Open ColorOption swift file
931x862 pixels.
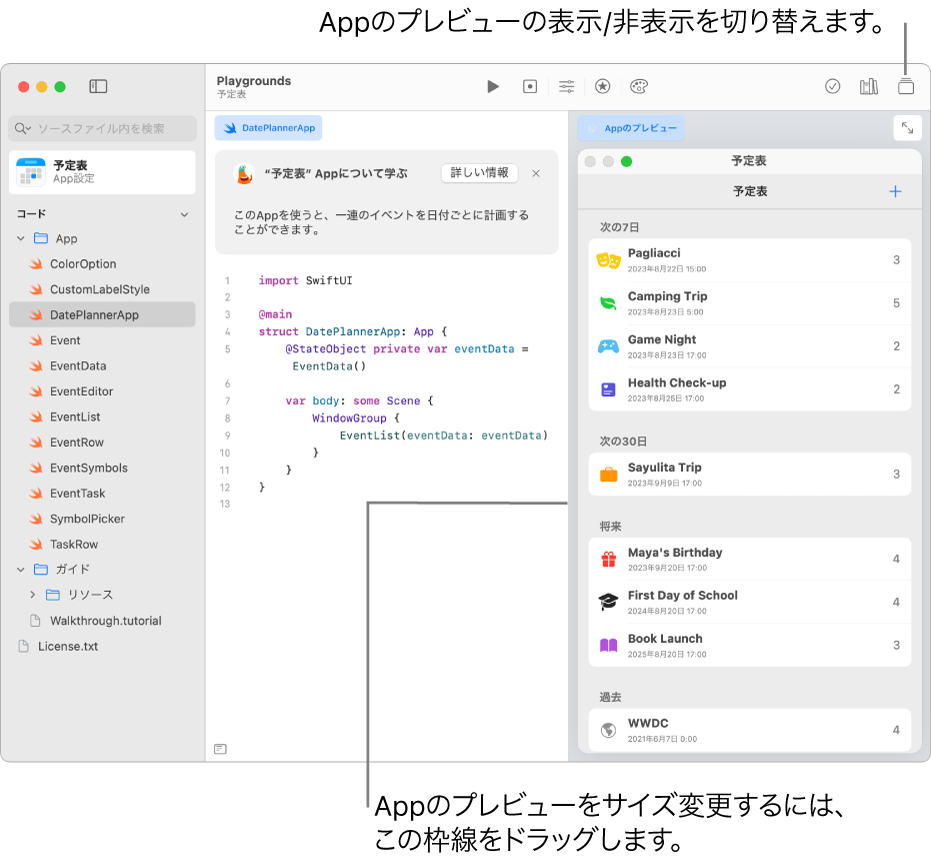102,264
